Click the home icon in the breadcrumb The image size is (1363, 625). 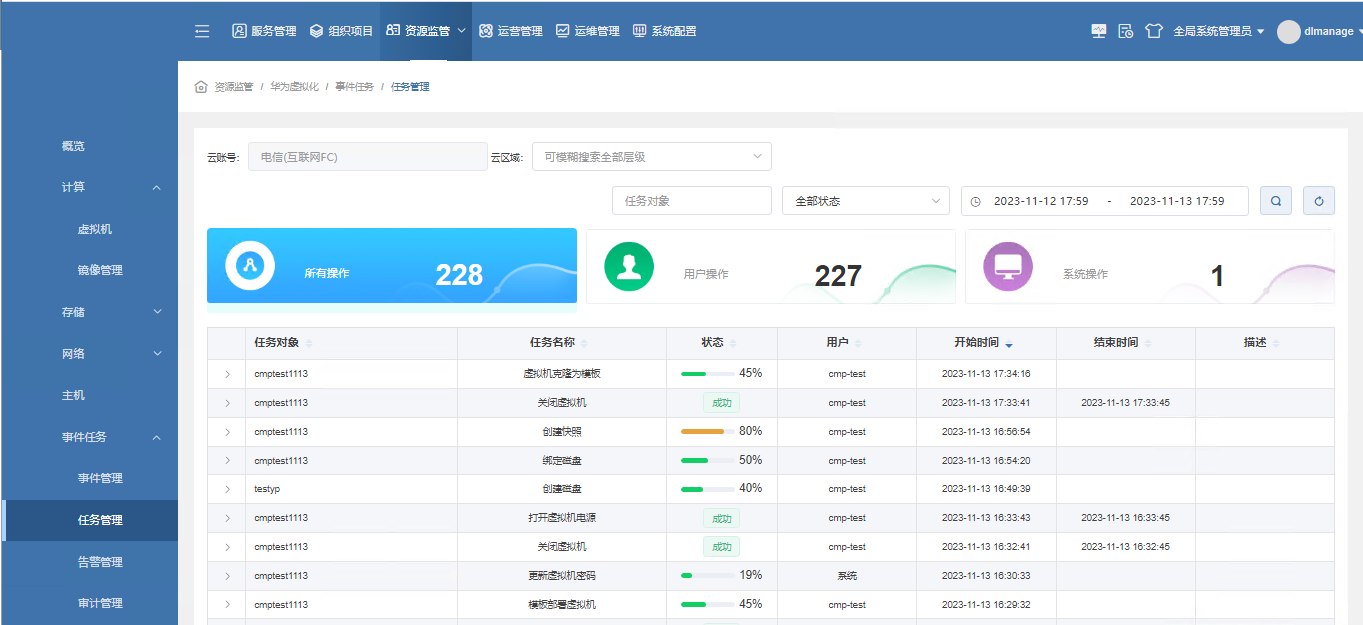click(201, 87)
